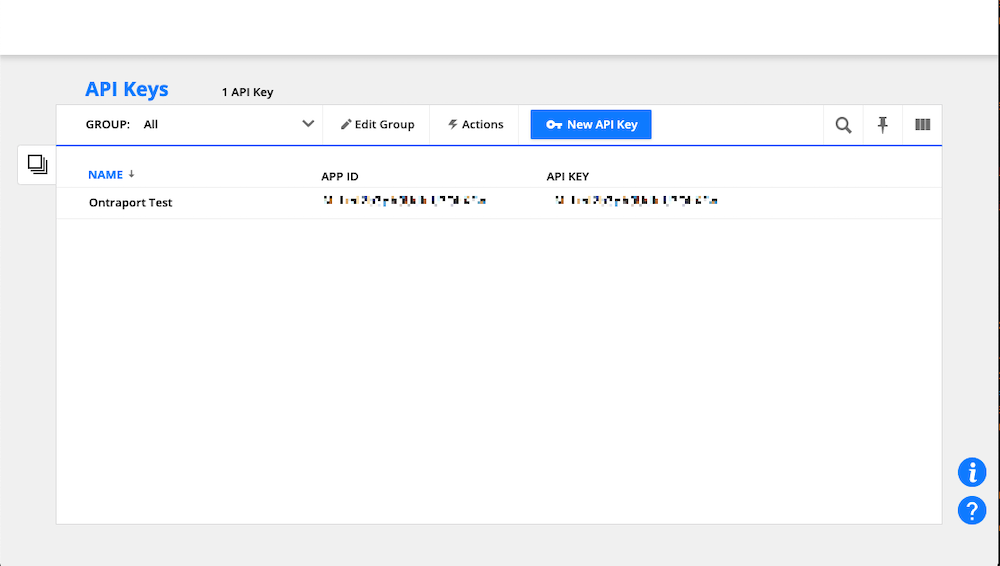1000x566 pixels.
Task: Click the APP ID column header
Action: pos(340,177)
